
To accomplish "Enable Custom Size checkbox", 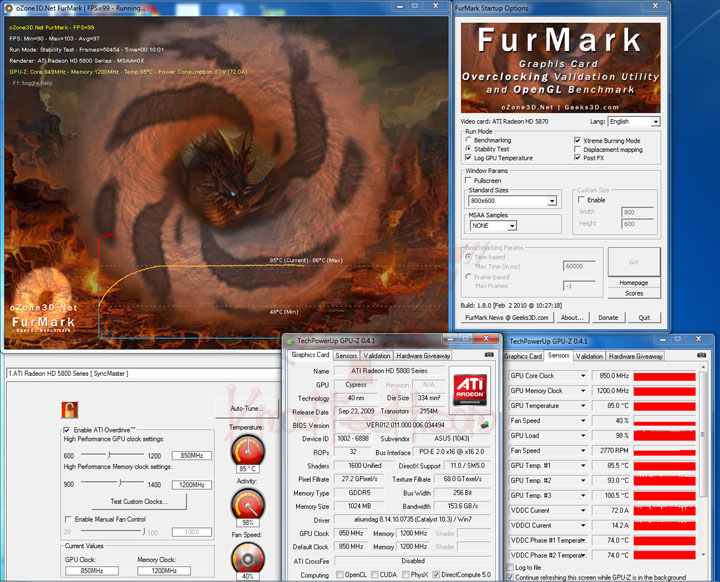I will click(581, 199).
